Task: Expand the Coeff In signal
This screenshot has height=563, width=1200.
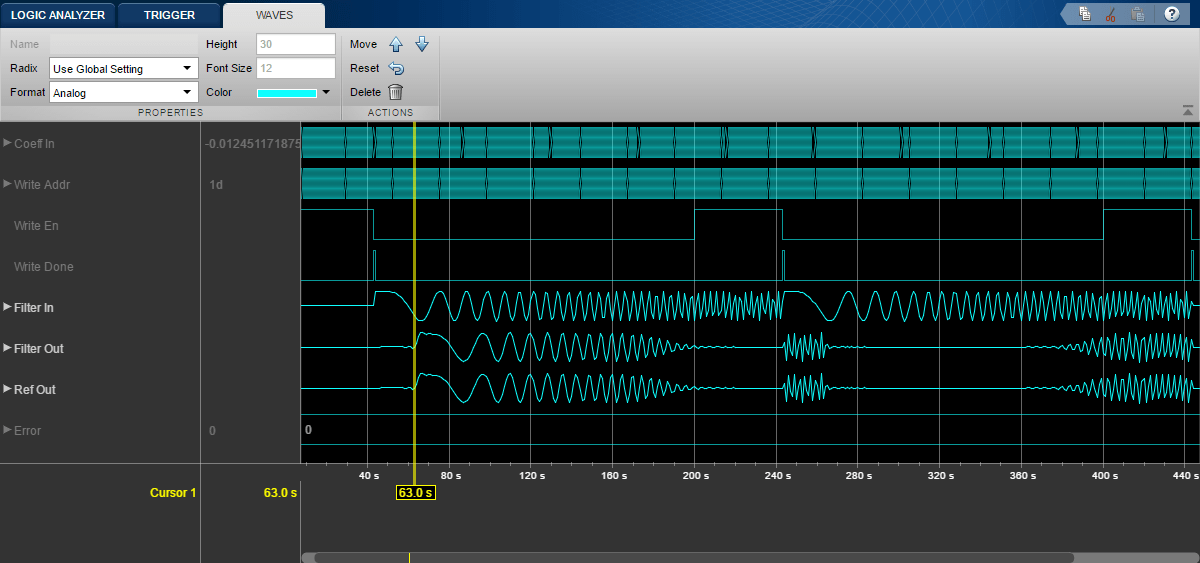Action: [7, 143]
